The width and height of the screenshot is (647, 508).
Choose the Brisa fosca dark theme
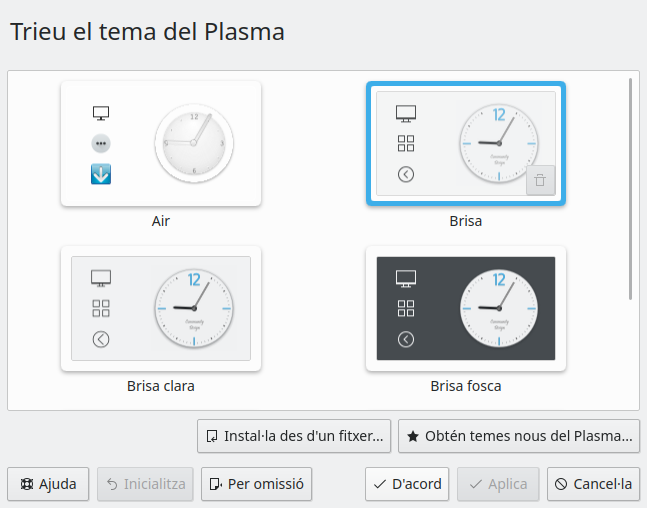pos(466,309)
